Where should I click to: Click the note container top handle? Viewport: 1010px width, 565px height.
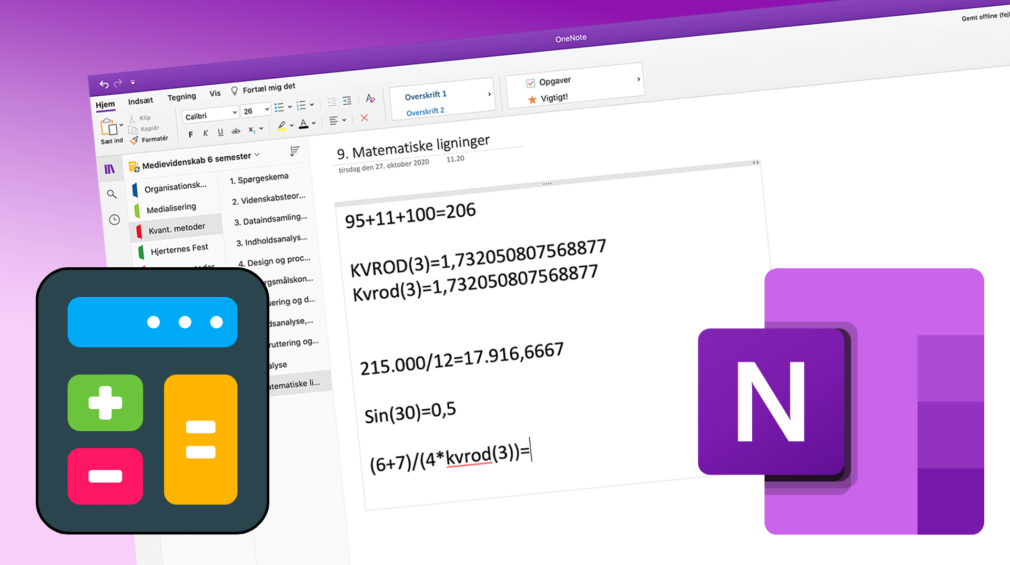(x=547, y=184)
